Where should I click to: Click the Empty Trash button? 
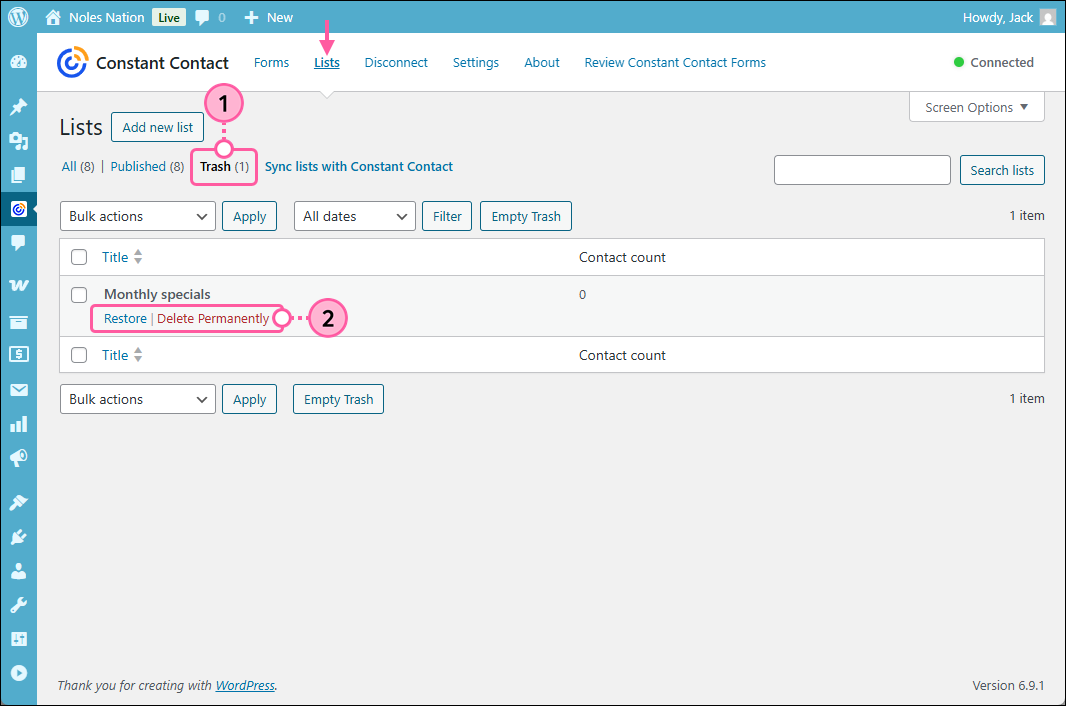pos(525,215)
